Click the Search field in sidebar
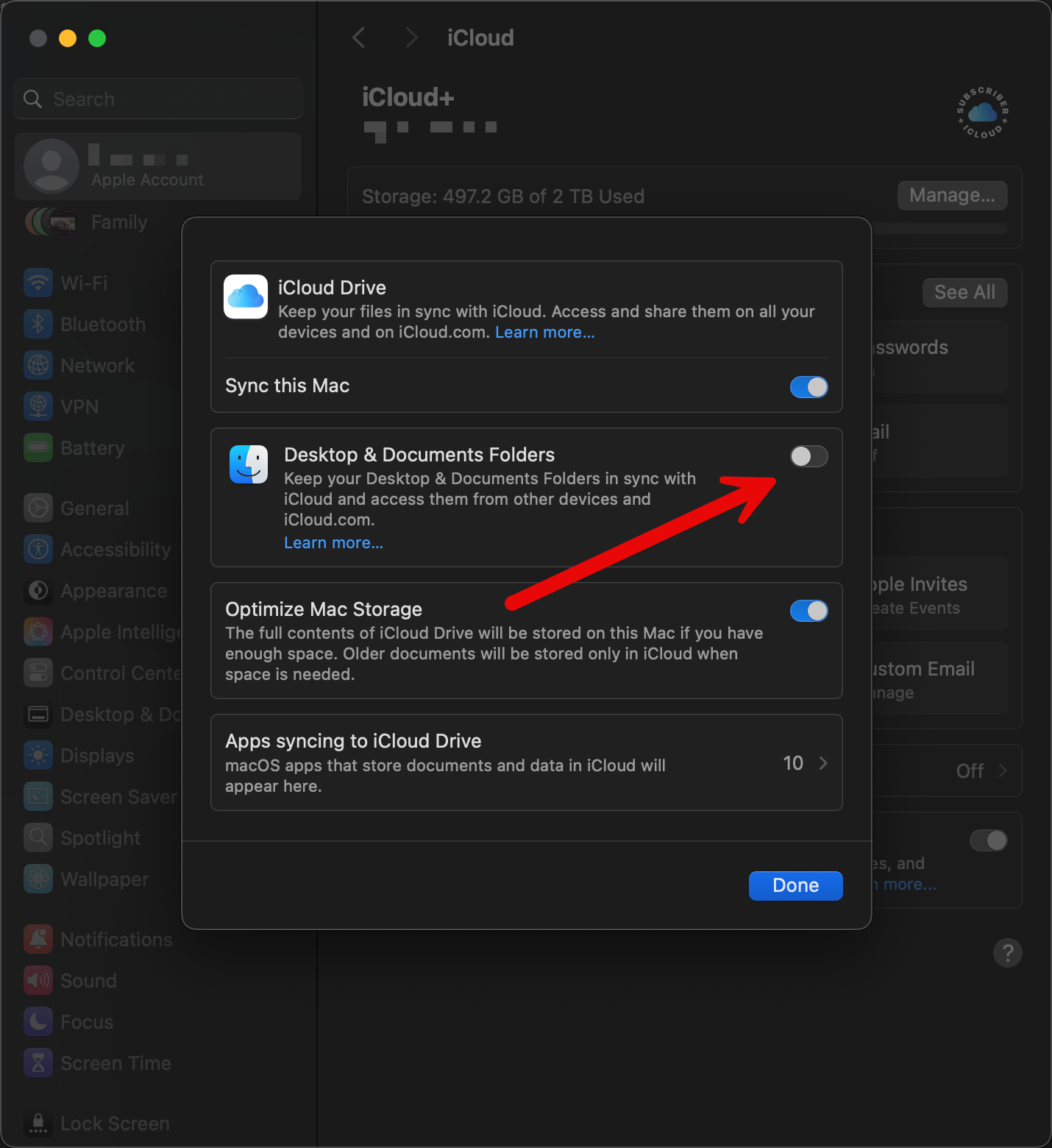The image size is (1052, 1148). tap(158, 99)
